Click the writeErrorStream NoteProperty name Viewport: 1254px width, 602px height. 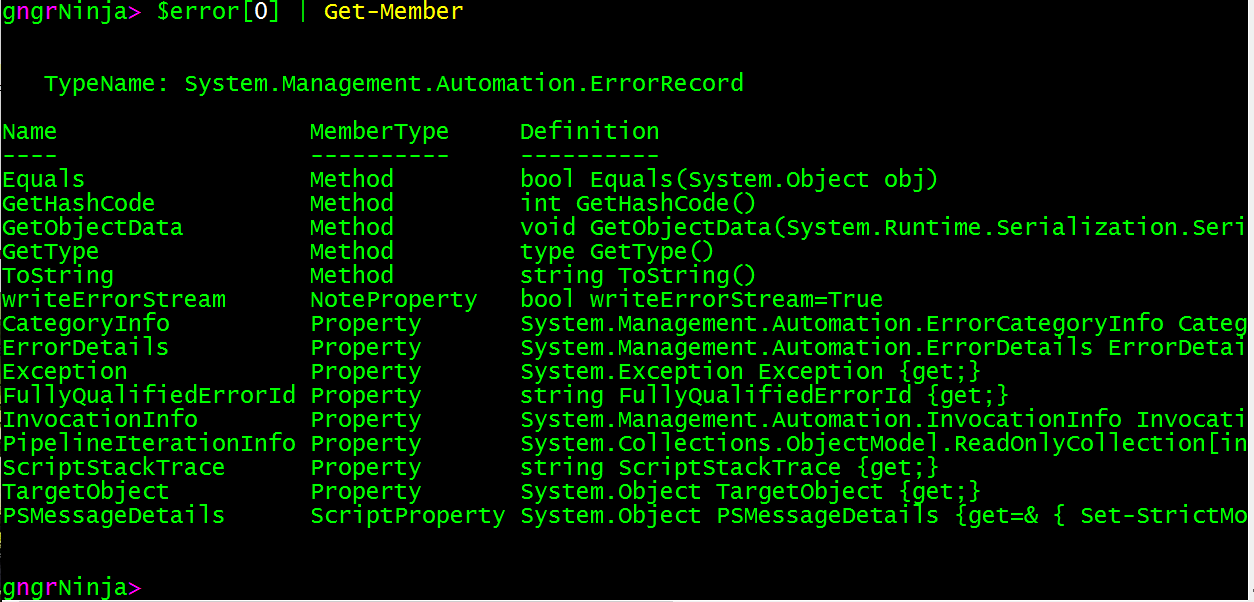click(x=113, y=299)
